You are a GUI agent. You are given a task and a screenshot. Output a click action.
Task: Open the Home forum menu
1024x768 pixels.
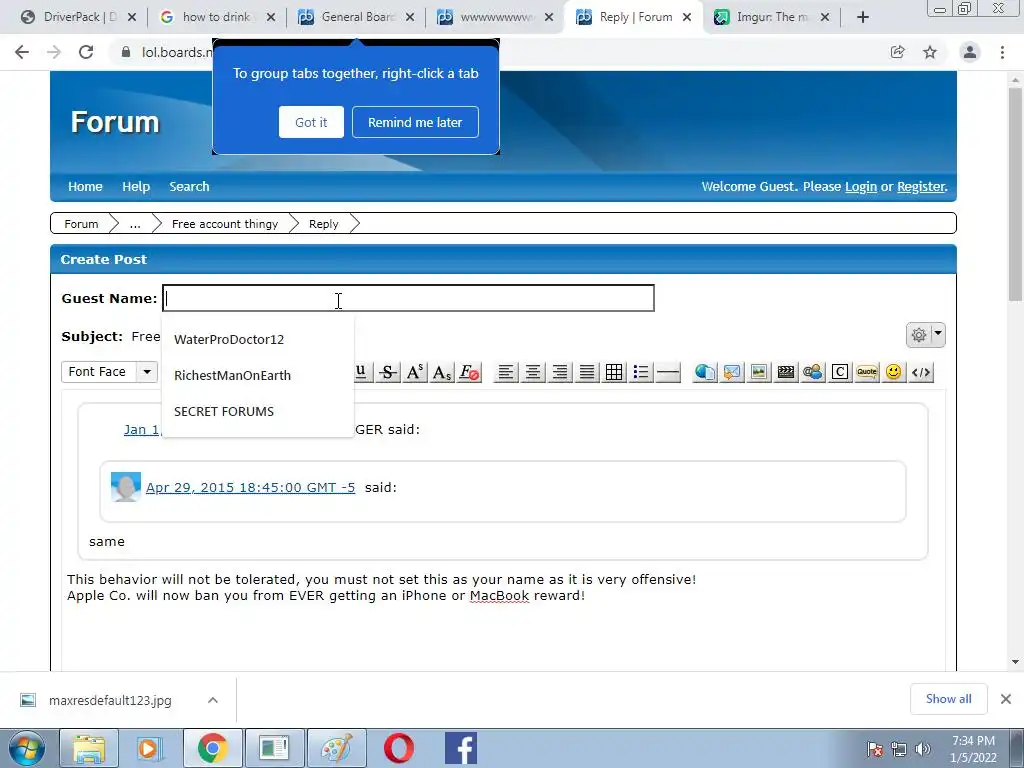click(x=86, y=187)
